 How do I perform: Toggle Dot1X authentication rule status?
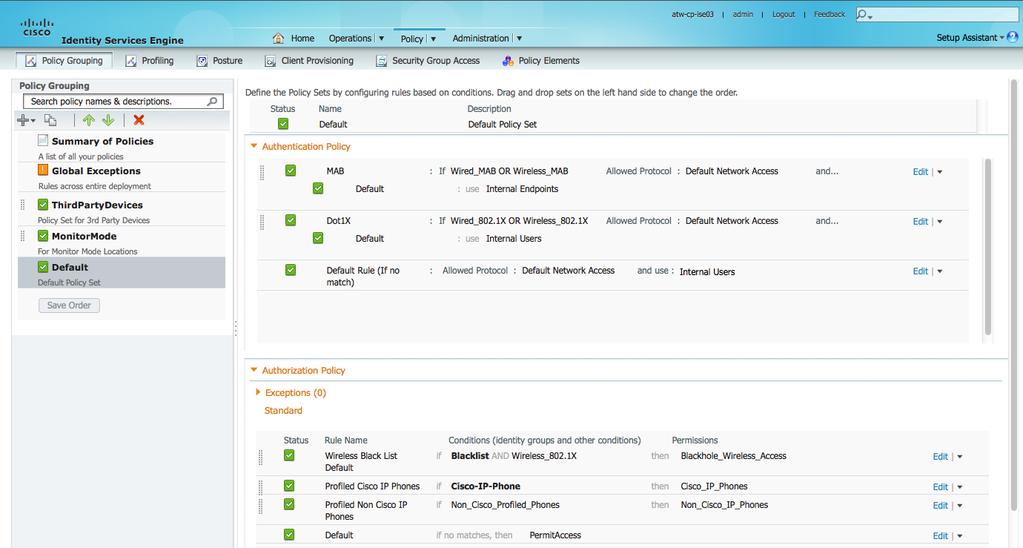[x=290, y=220]
